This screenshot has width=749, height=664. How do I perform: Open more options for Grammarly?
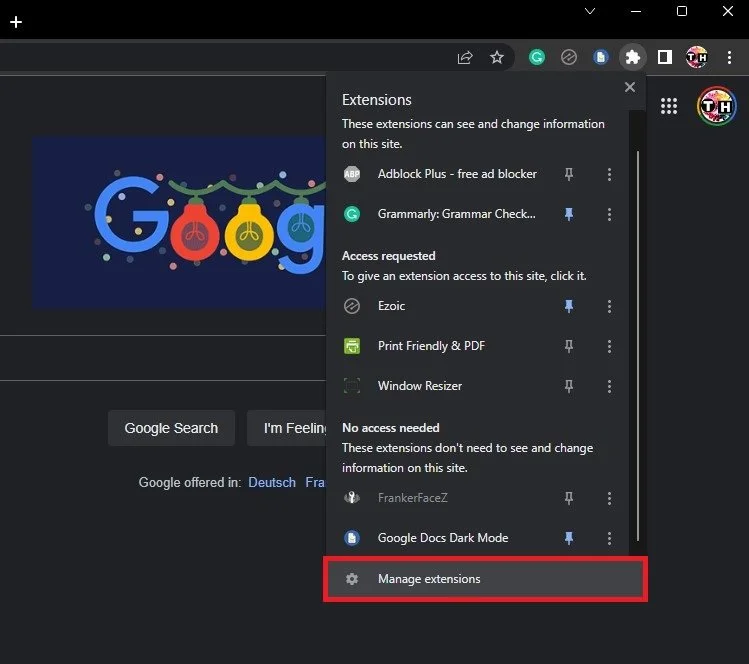pos(609,214)
